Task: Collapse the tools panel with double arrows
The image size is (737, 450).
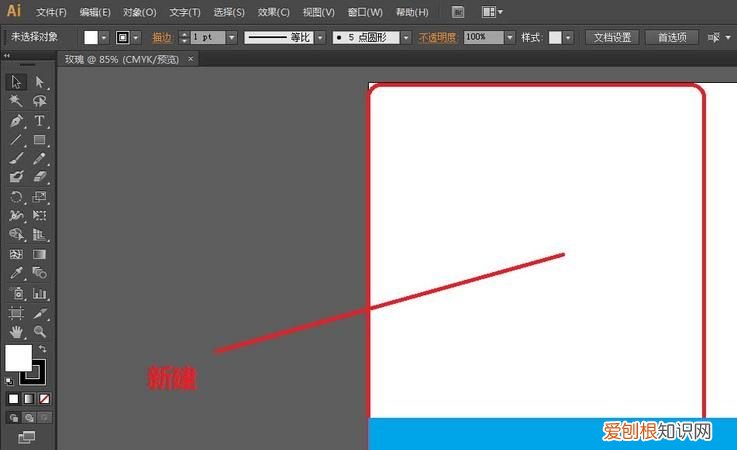Action: click(7, 55)
